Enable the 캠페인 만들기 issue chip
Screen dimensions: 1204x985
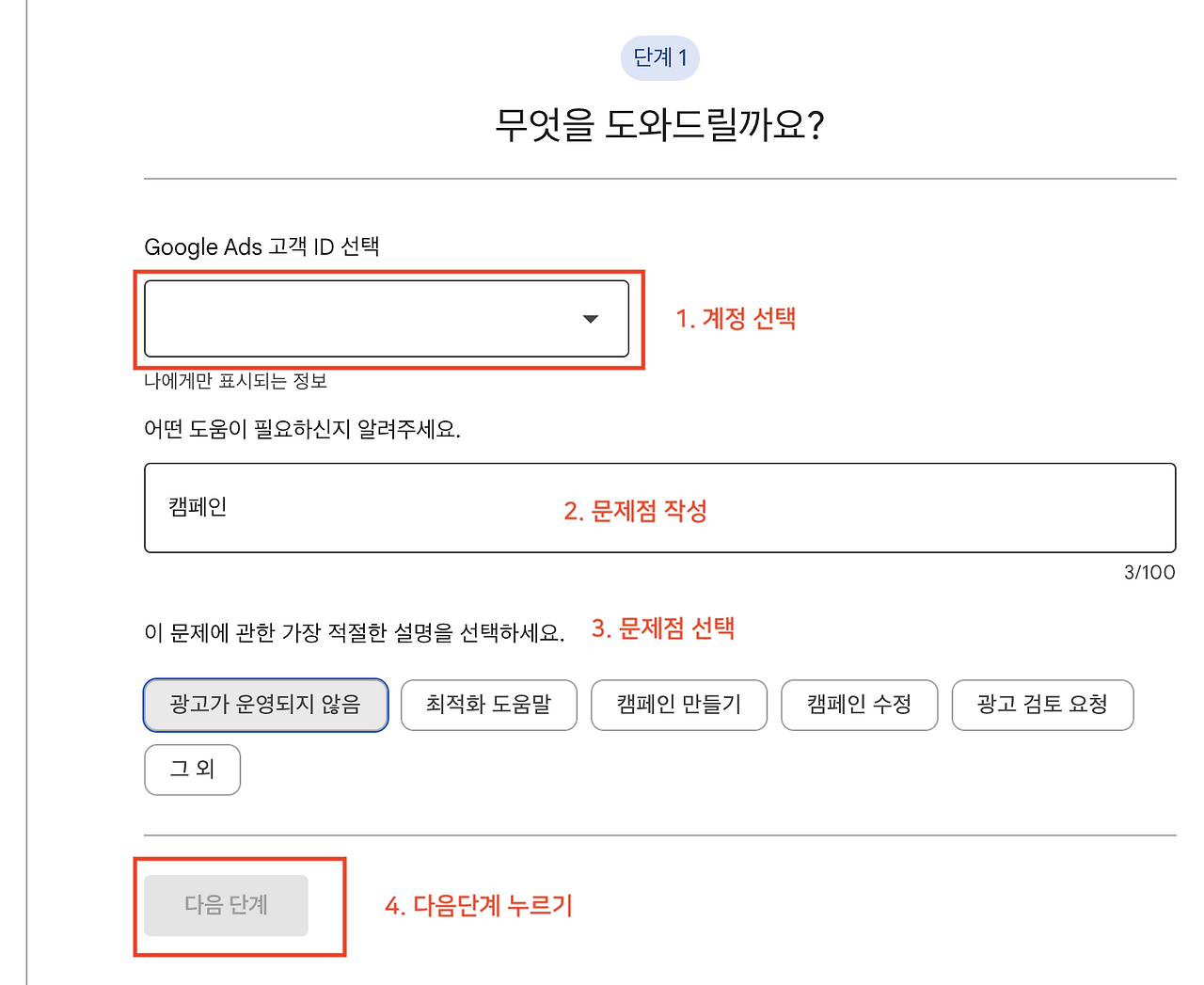[678, 705]
